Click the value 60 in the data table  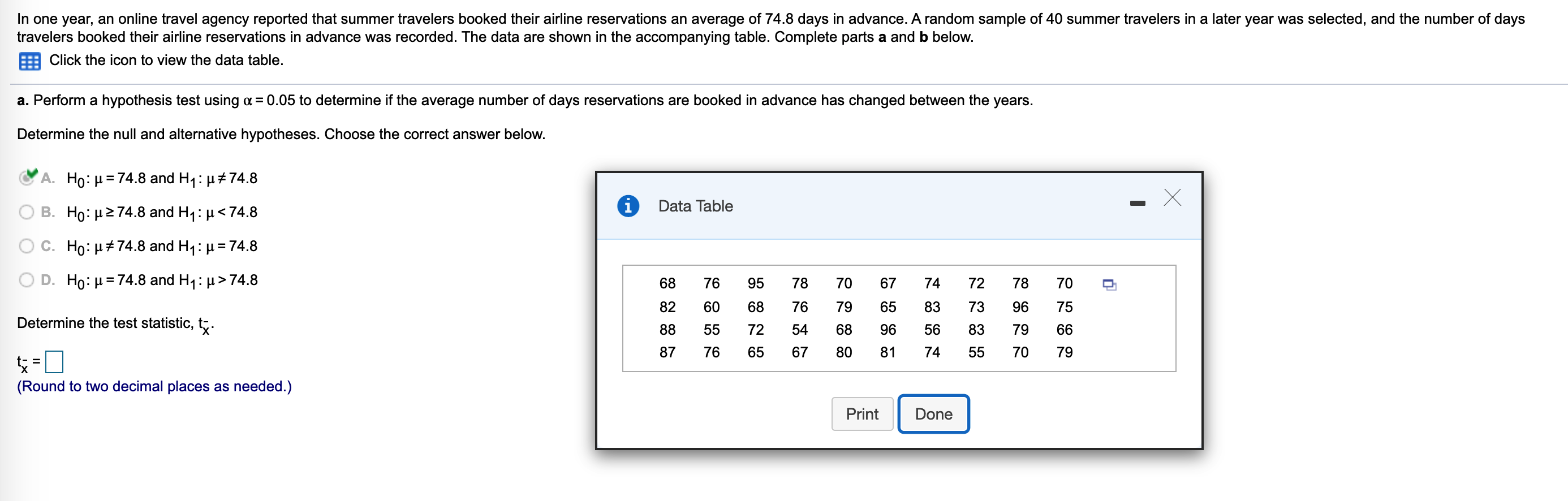coord(711,308)
